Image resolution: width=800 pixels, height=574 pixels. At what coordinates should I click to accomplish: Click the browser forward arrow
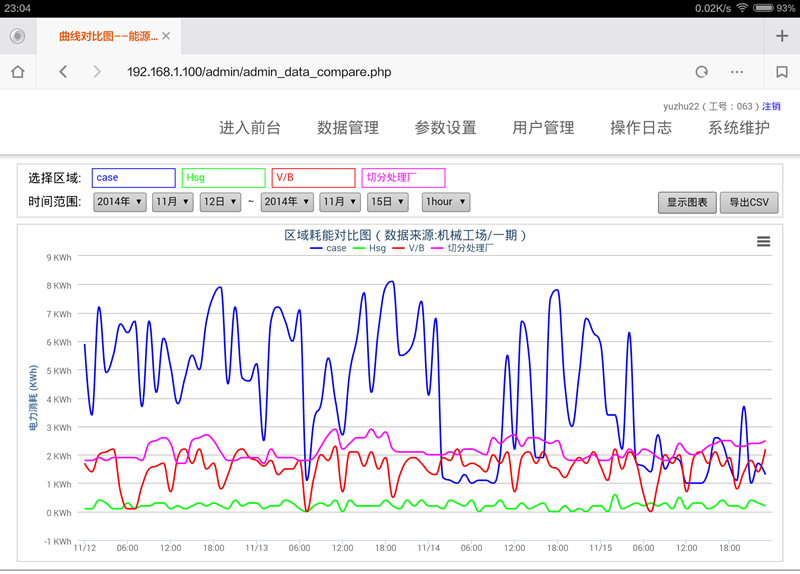[97, 72]
